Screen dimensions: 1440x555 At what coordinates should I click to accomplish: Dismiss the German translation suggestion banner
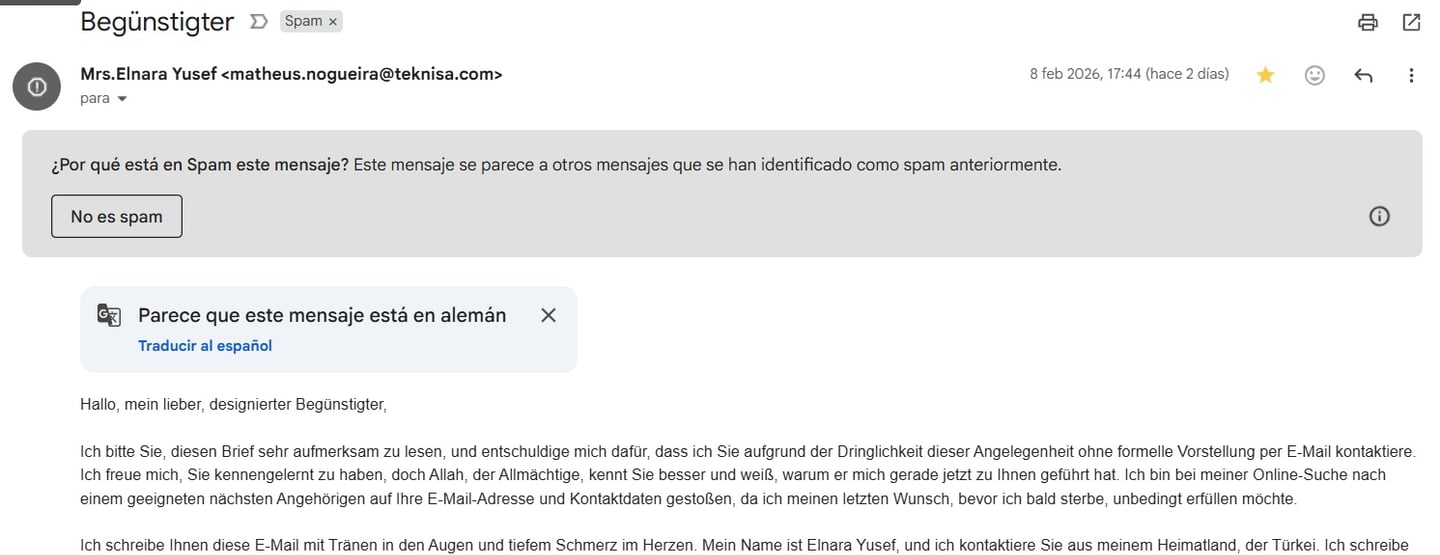click(548, 315)
